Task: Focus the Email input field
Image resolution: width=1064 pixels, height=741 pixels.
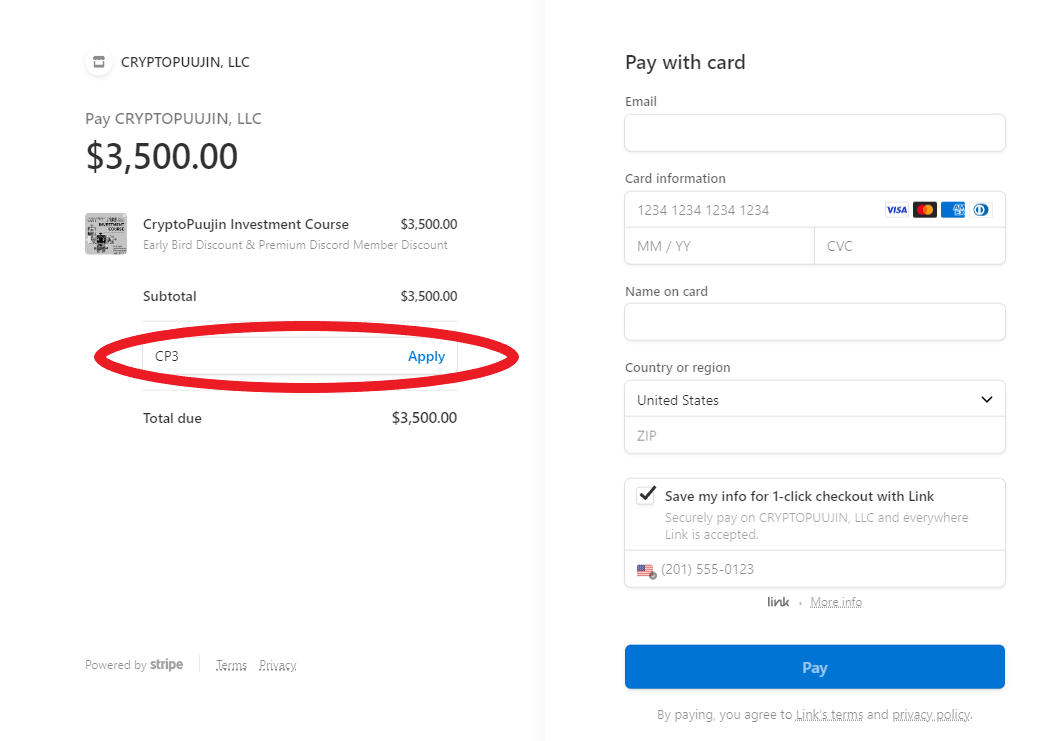Action: pyautogui.click(x=814, y=133)
